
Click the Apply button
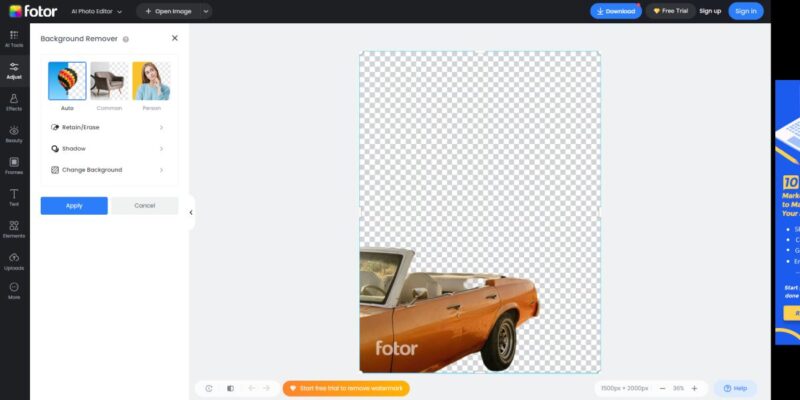[74, 206]
